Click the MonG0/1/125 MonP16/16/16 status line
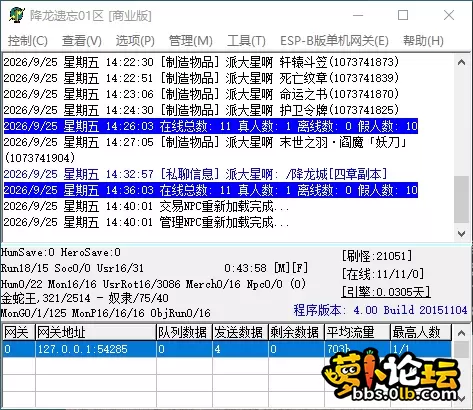Image resolution: width=473 pixels, height=410 pixels. point(106,313)
